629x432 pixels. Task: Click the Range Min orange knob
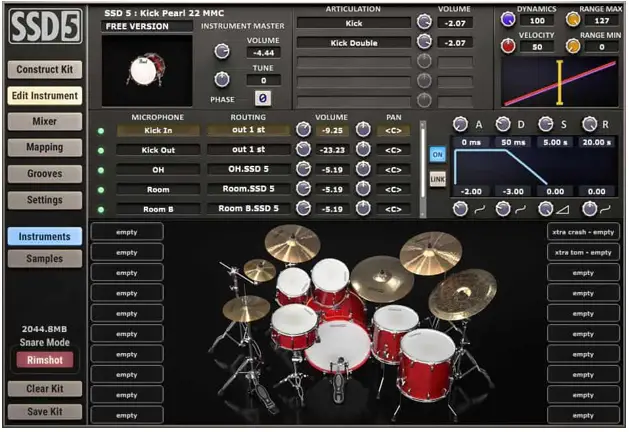(573, 46)
